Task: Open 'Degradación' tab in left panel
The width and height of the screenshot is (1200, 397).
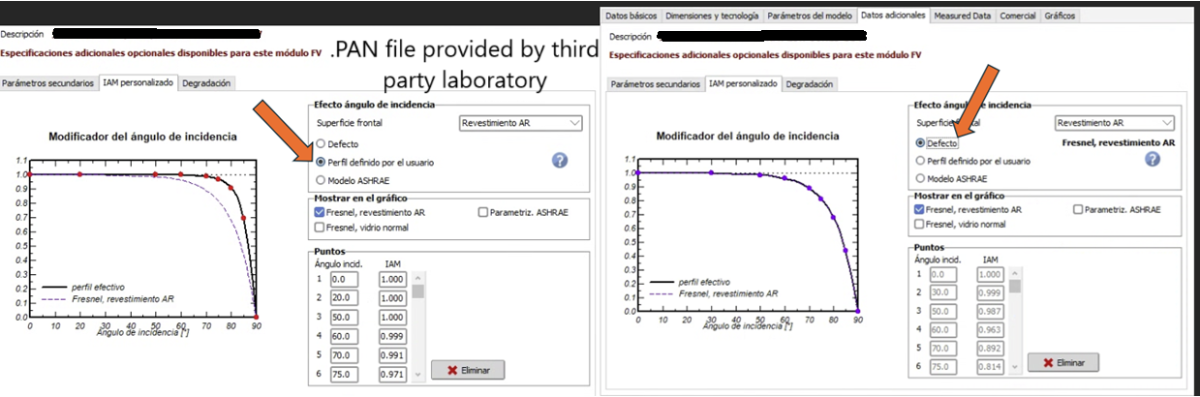Action: tap(207, 83)
